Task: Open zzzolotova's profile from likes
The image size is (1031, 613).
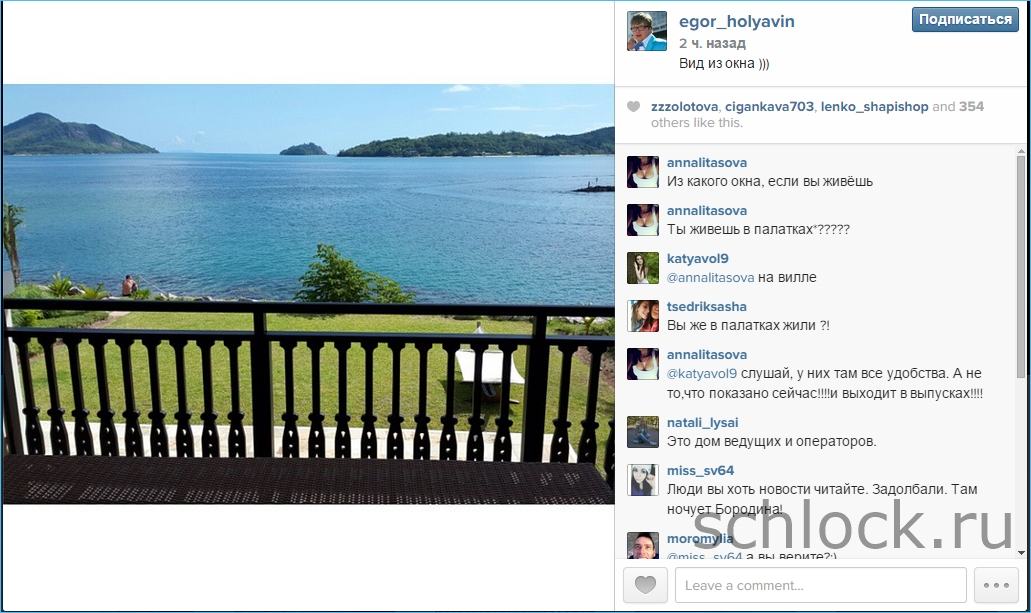Action: coord(684,107)
